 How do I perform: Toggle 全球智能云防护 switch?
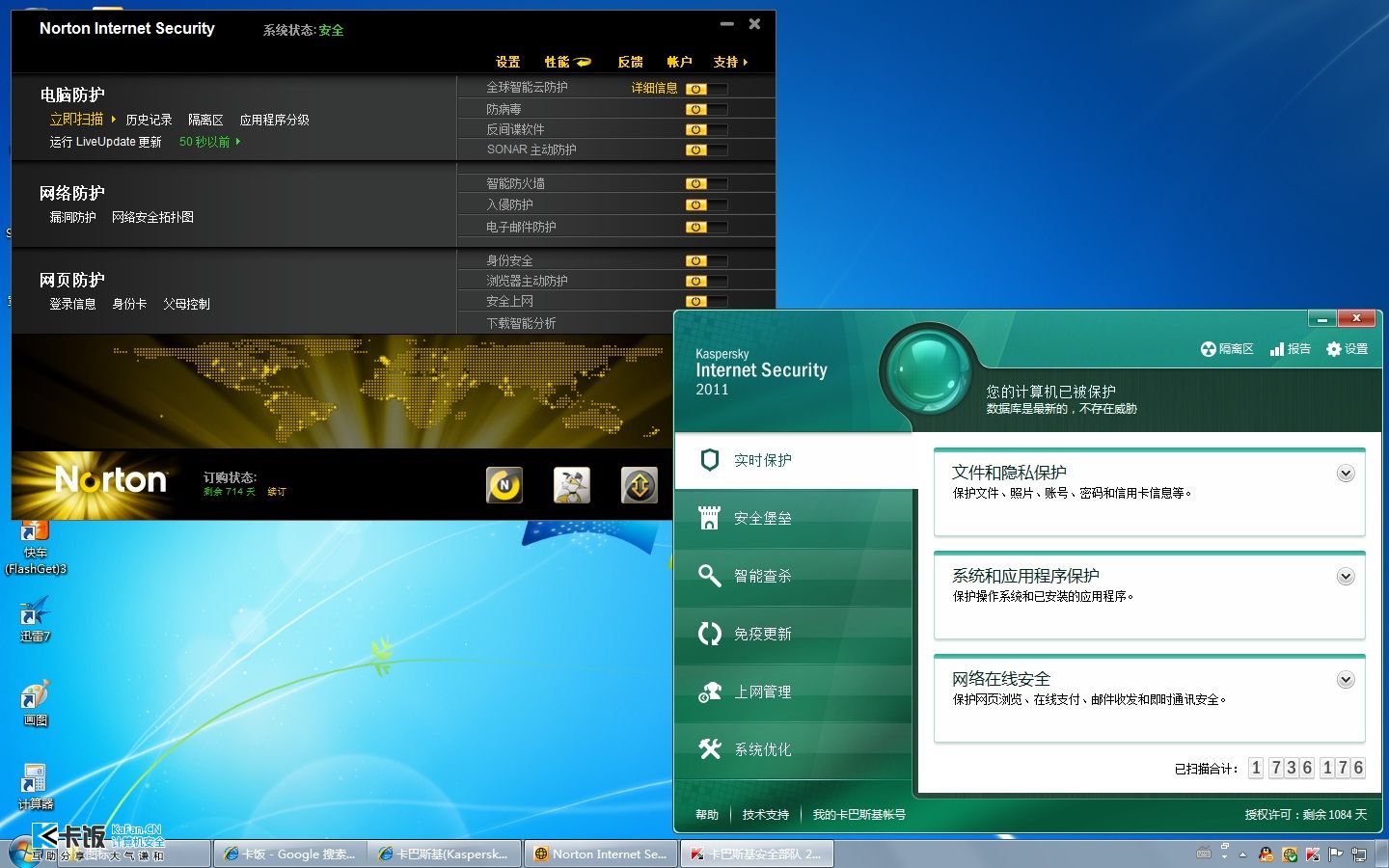[x=706, y=89]
